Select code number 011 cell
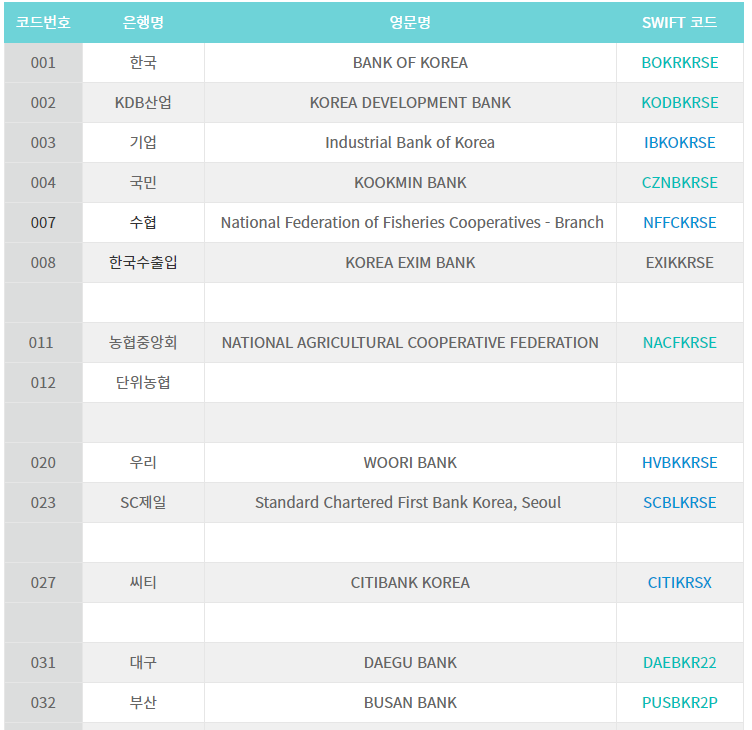 41,342
